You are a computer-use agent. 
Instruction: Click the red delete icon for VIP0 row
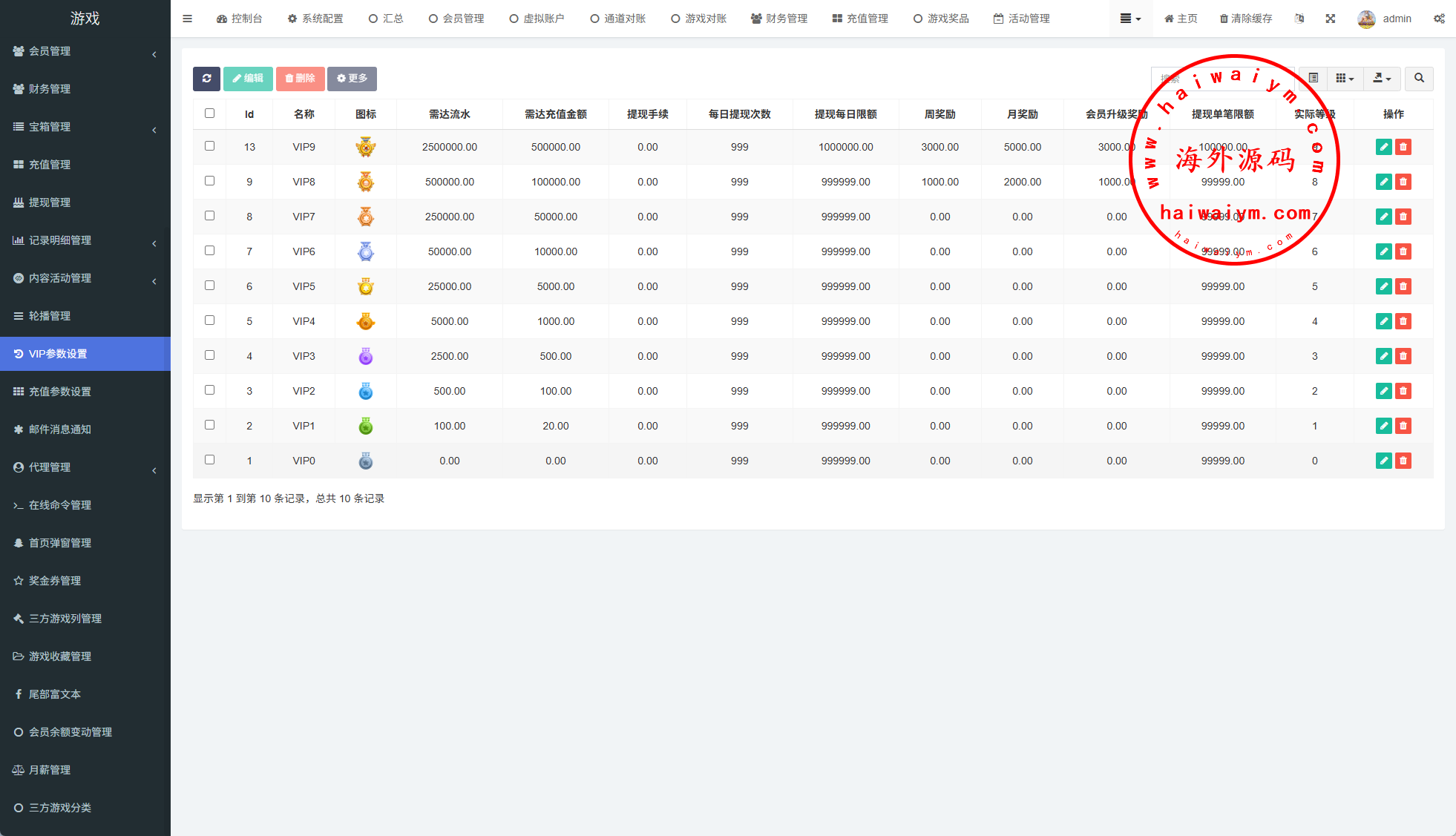[1403, 461]
